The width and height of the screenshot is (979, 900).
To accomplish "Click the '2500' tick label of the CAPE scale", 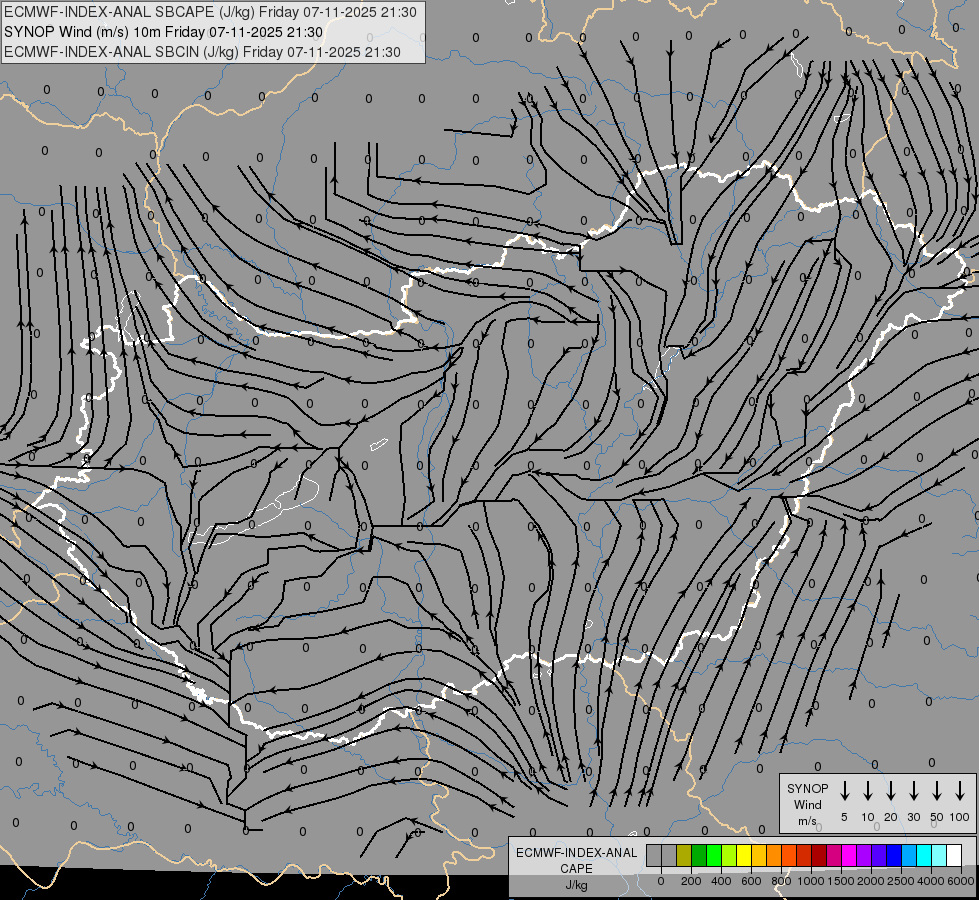I will coord(901,881).
